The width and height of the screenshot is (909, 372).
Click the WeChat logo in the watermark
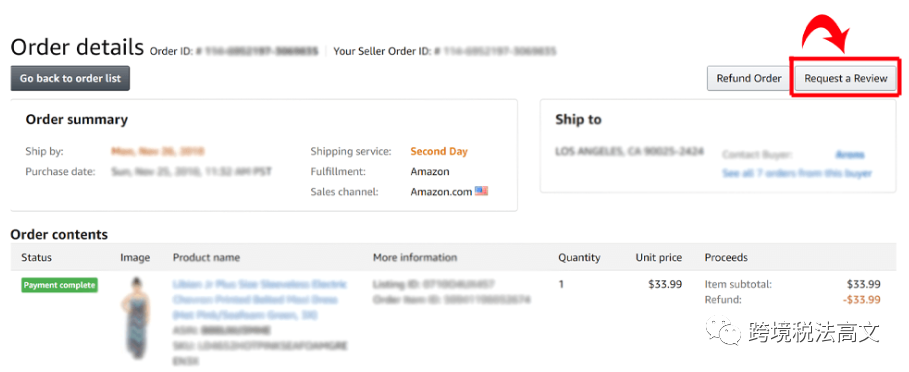point(722,331)
